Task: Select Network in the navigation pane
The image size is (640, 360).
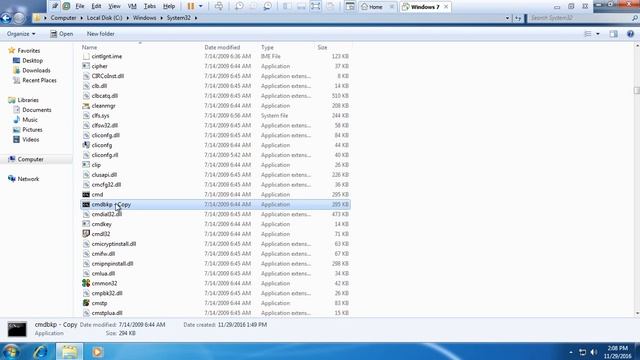Action: 28,179
